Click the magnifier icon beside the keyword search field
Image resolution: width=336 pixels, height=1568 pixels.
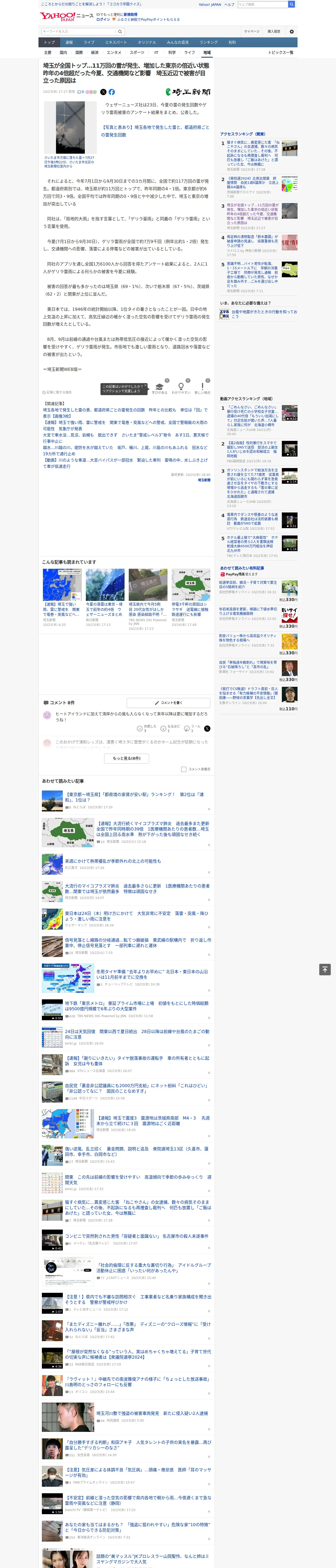[120, 32]
